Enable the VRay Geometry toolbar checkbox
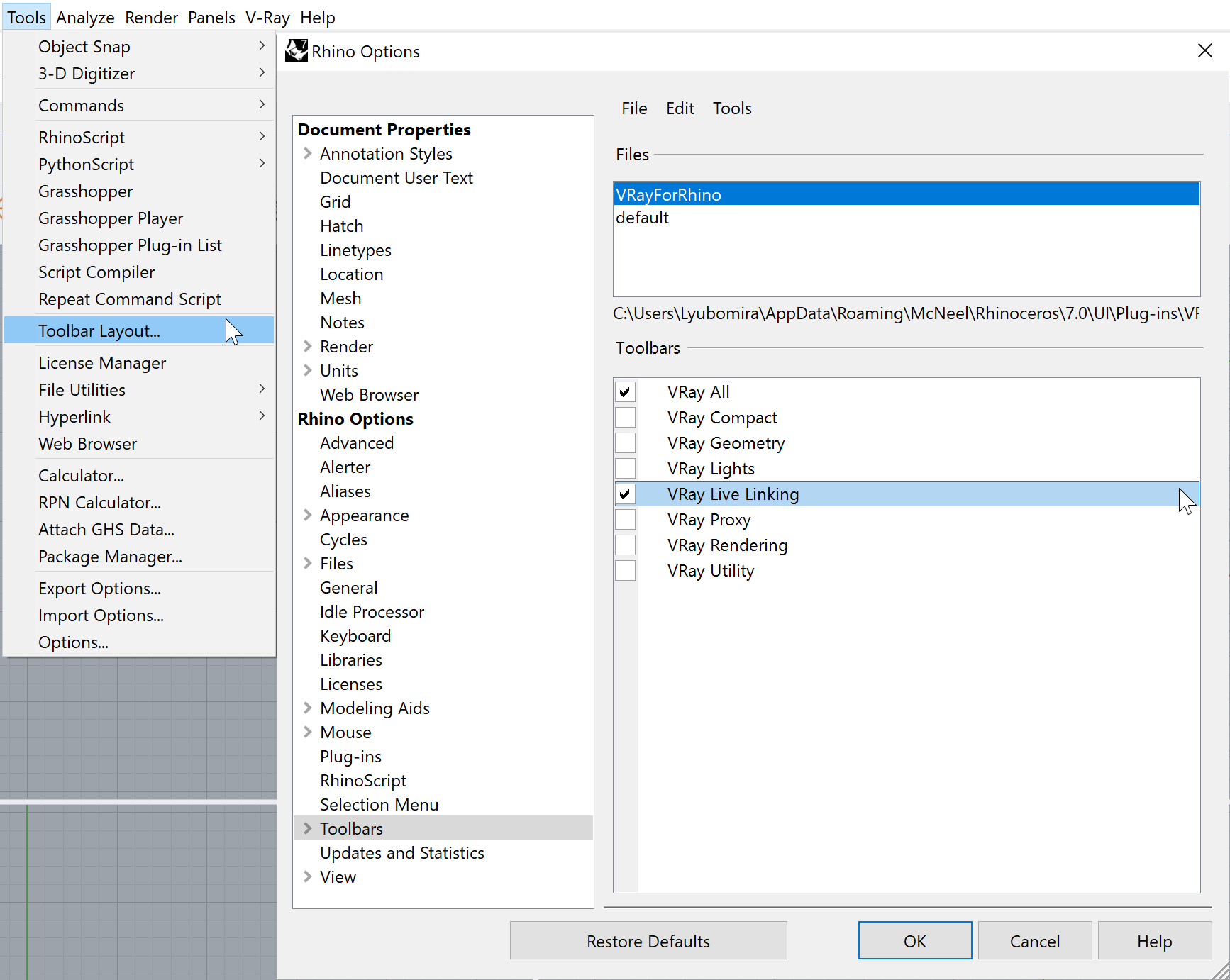Viewport: 1230px width, 980px height. pyautogui.click(x=625, y=443)
